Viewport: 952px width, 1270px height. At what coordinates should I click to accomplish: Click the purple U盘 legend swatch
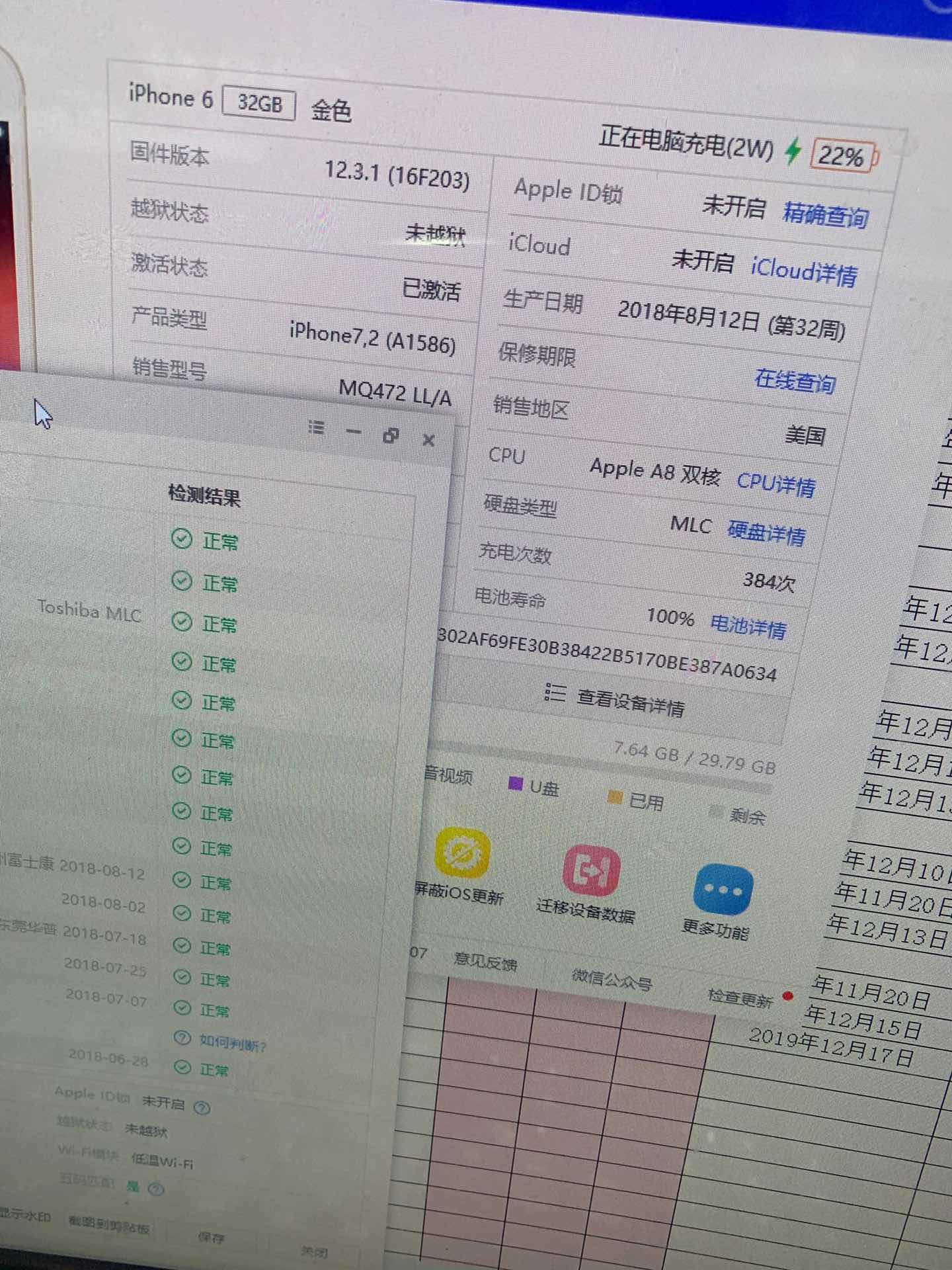[516, 783]
